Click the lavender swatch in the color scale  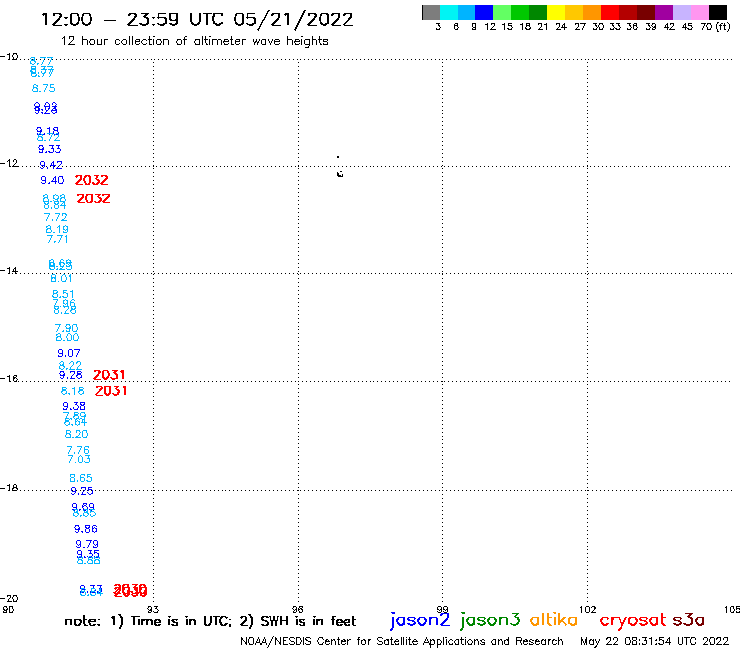click(x=681, y=12)
